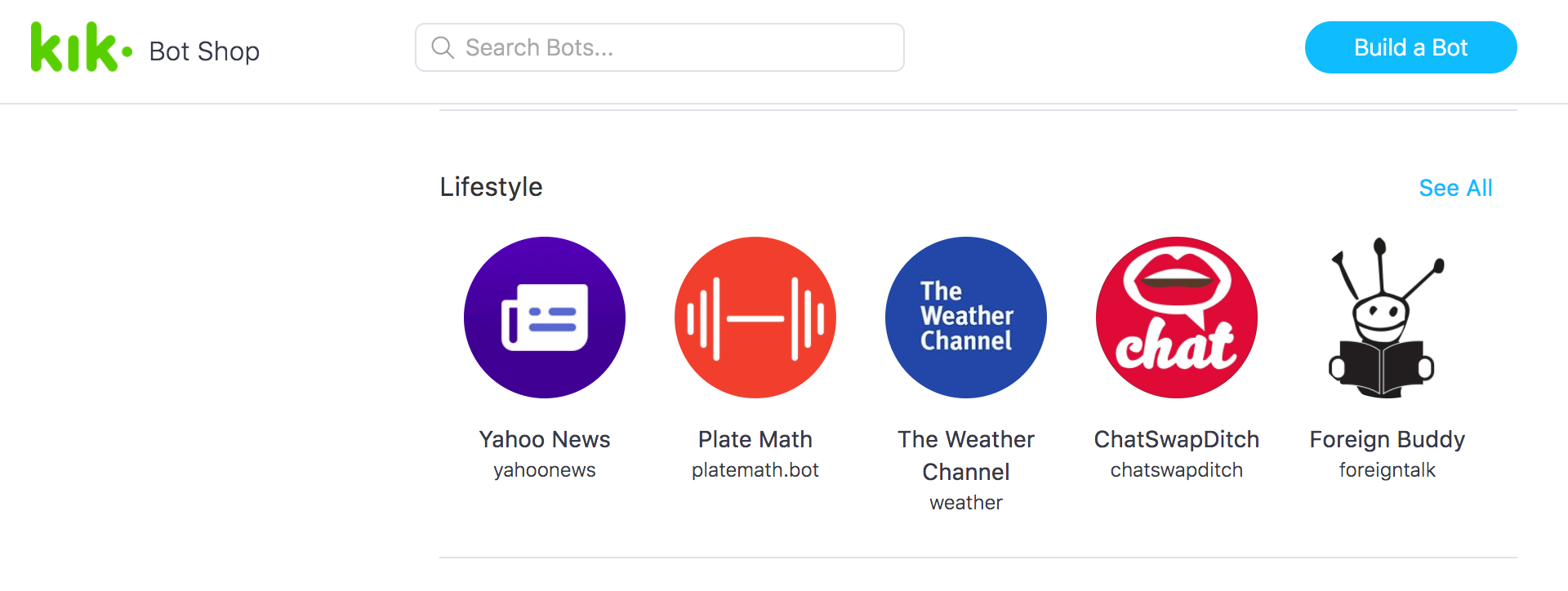Open See All for Lifestyle bots
Screen dimensions: 1568x591
(1455, 188)
